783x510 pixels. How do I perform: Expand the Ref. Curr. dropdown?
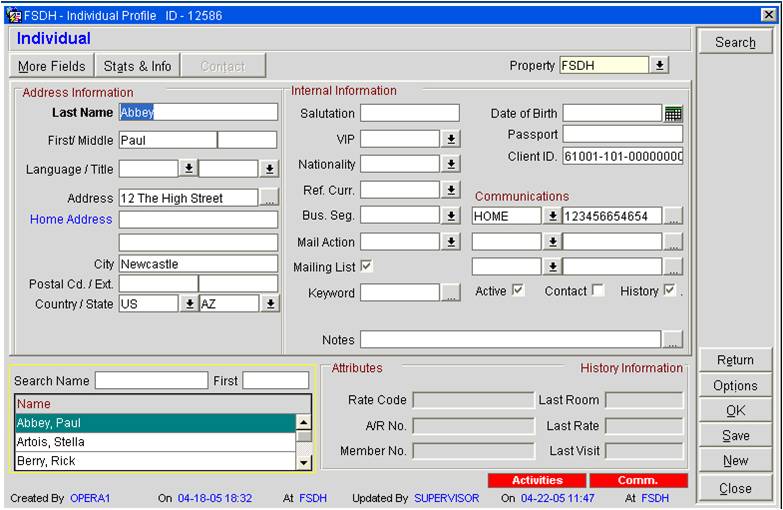coord(450,190)
